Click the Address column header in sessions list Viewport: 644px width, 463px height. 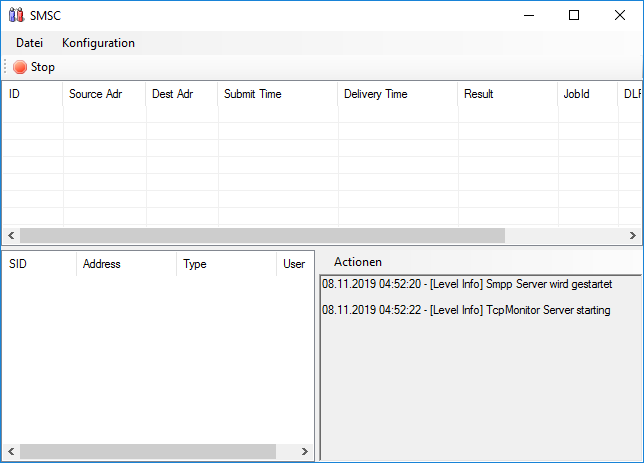pyautogui.click(x=124, y=264)
